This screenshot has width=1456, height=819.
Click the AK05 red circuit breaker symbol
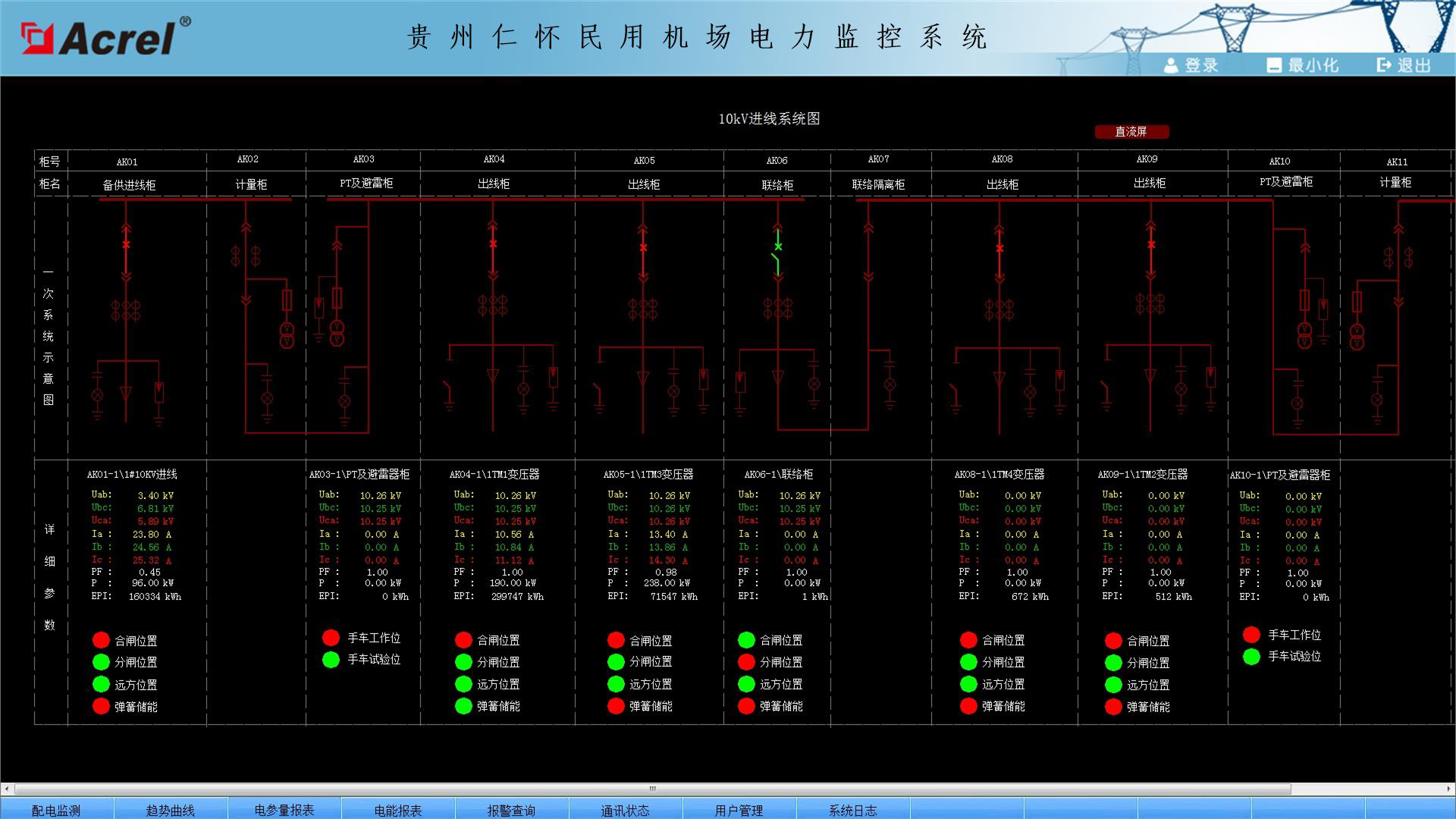click(x=643, y=247)
